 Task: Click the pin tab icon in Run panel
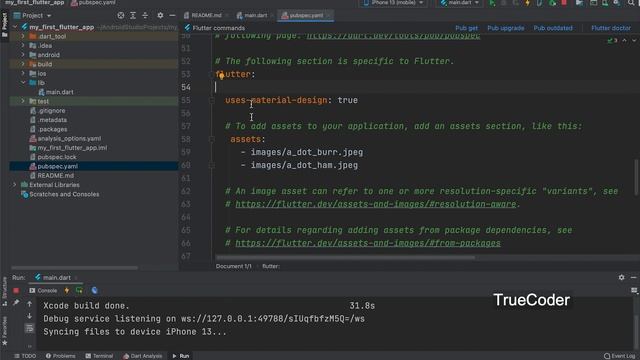point(16,303)
